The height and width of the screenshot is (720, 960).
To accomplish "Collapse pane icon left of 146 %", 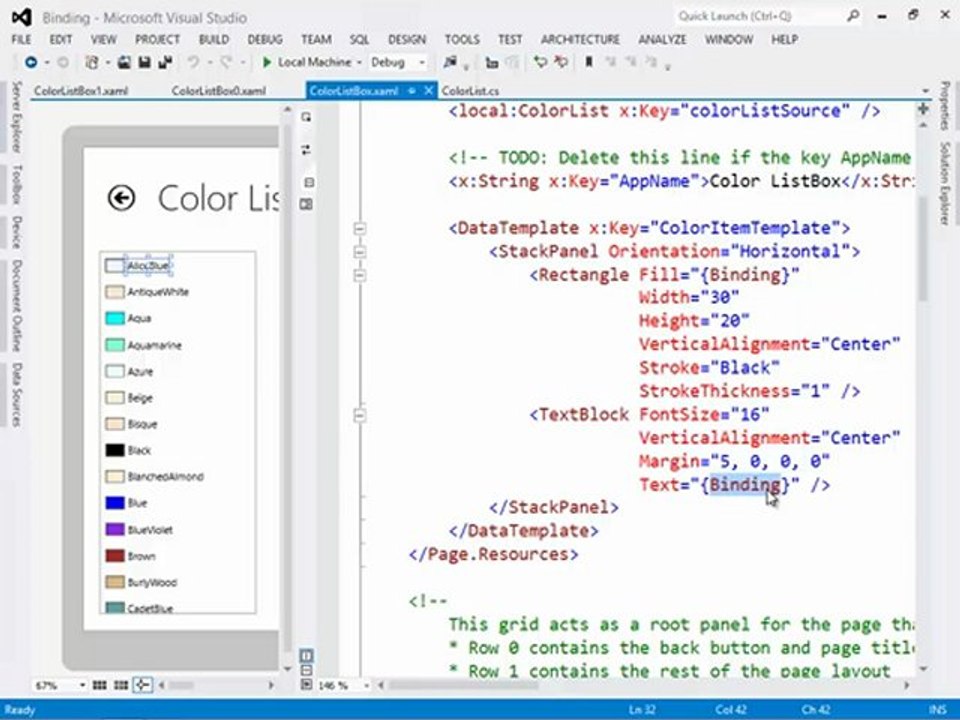I will coord(306,684).
